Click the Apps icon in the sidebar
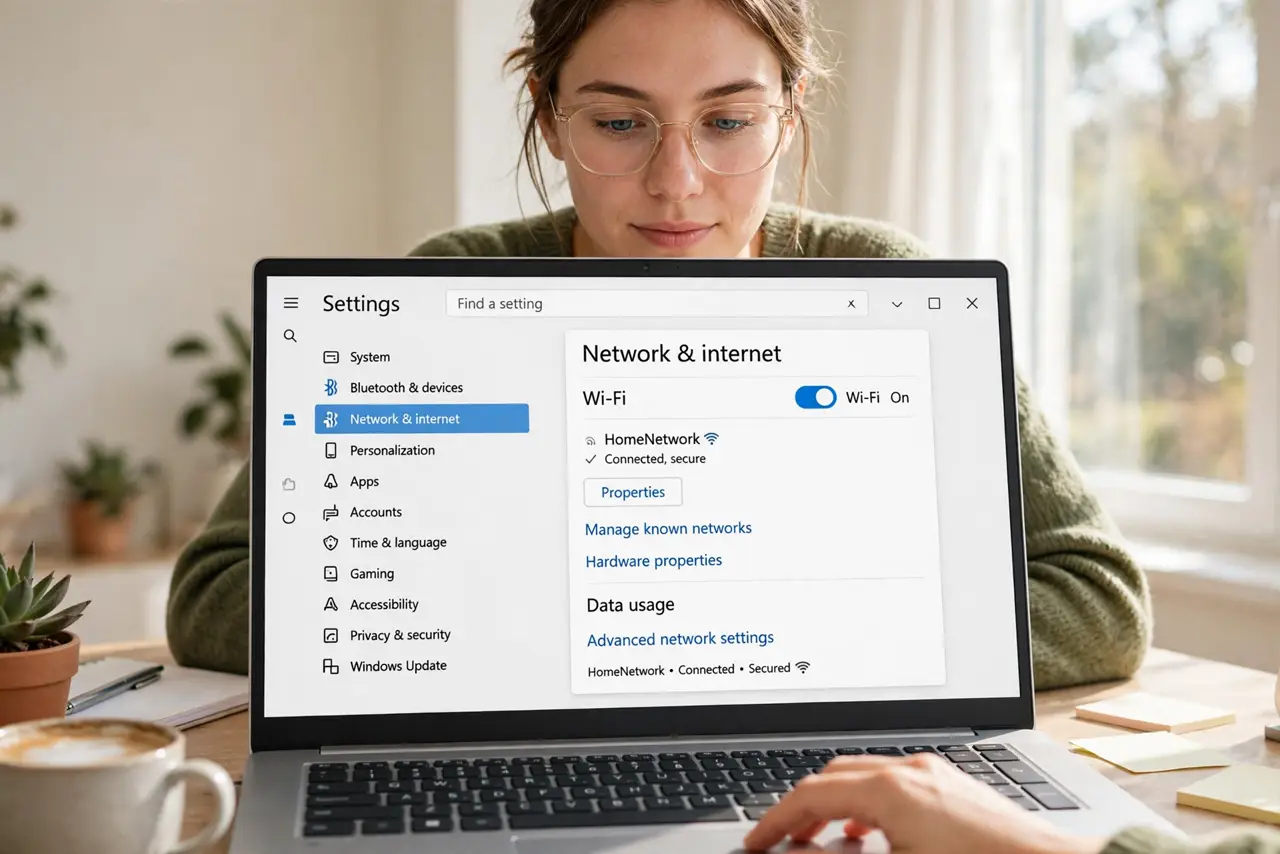The image size is (1280, 854). pos(331,481)
